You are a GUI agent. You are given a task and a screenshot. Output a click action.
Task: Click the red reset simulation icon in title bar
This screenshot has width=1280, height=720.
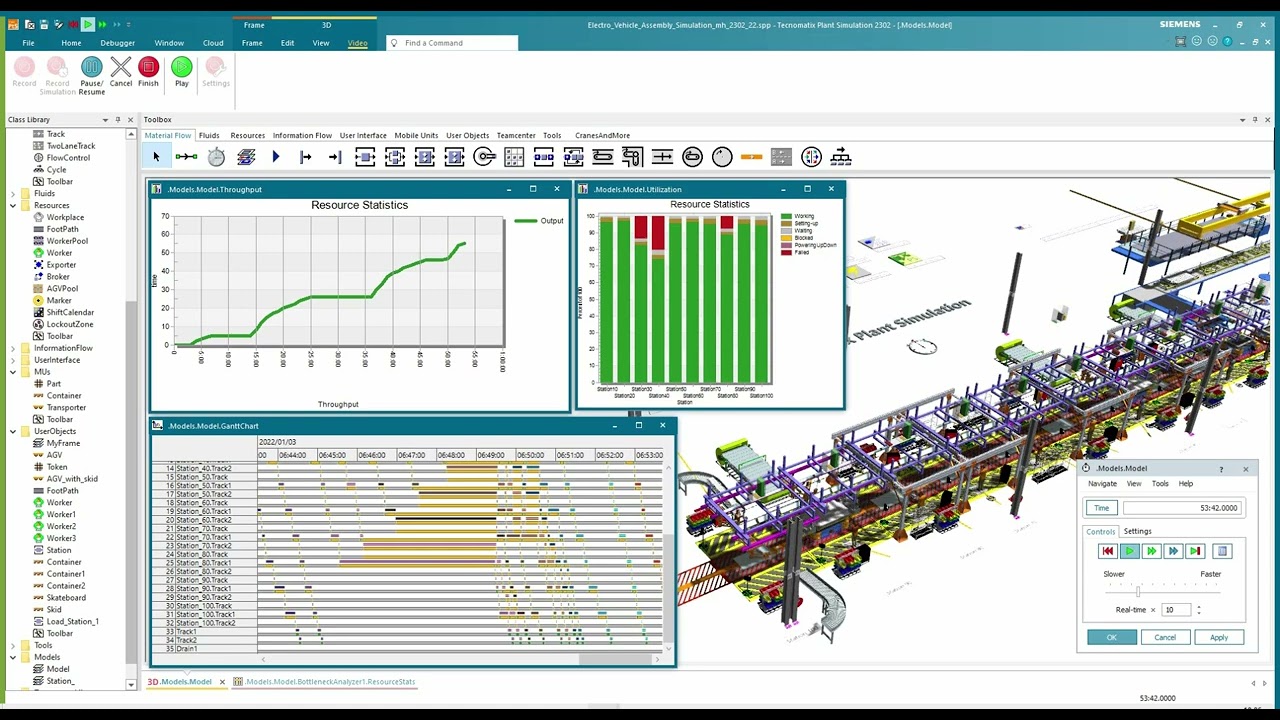coord(73,24)
